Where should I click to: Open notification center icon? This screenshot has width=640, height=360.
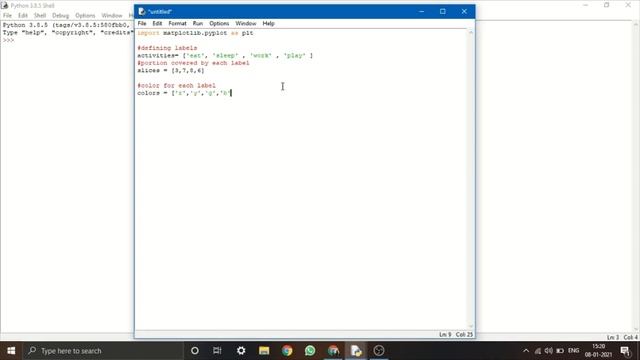click(x=625, y=351)
